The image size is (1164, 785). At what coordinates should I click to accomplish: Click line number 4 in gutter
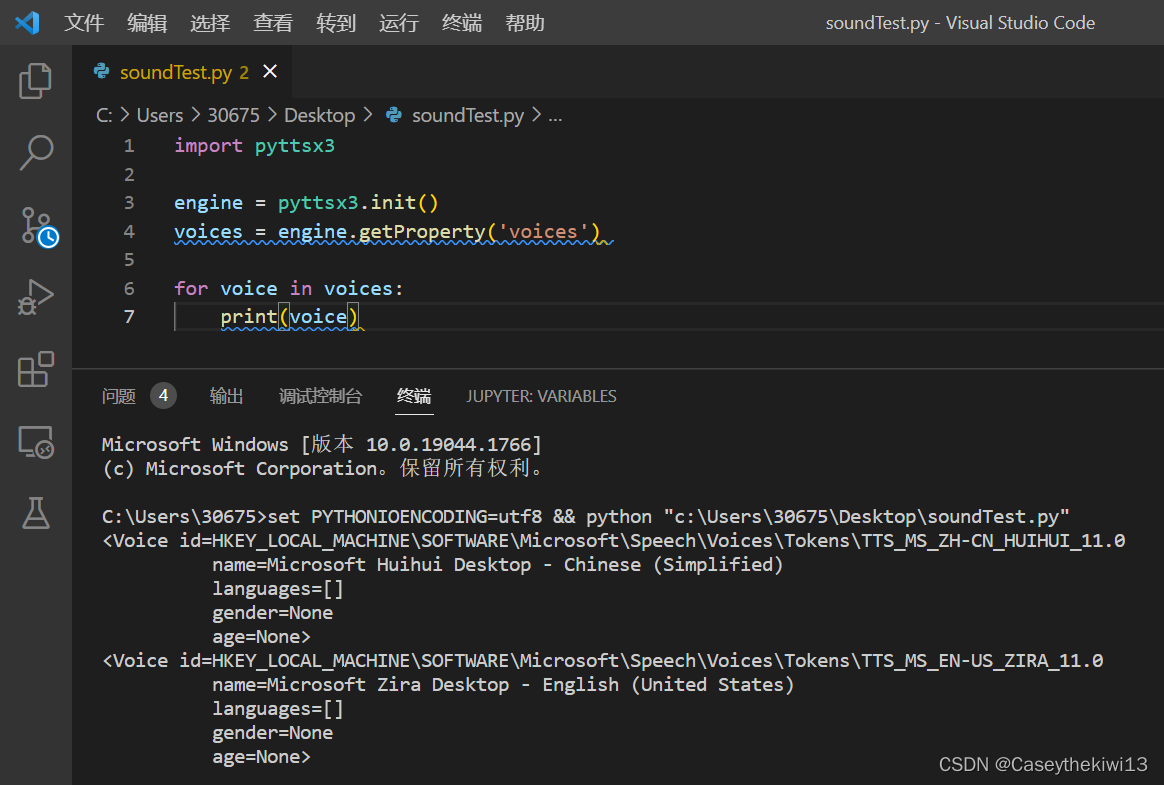(129, 232)
